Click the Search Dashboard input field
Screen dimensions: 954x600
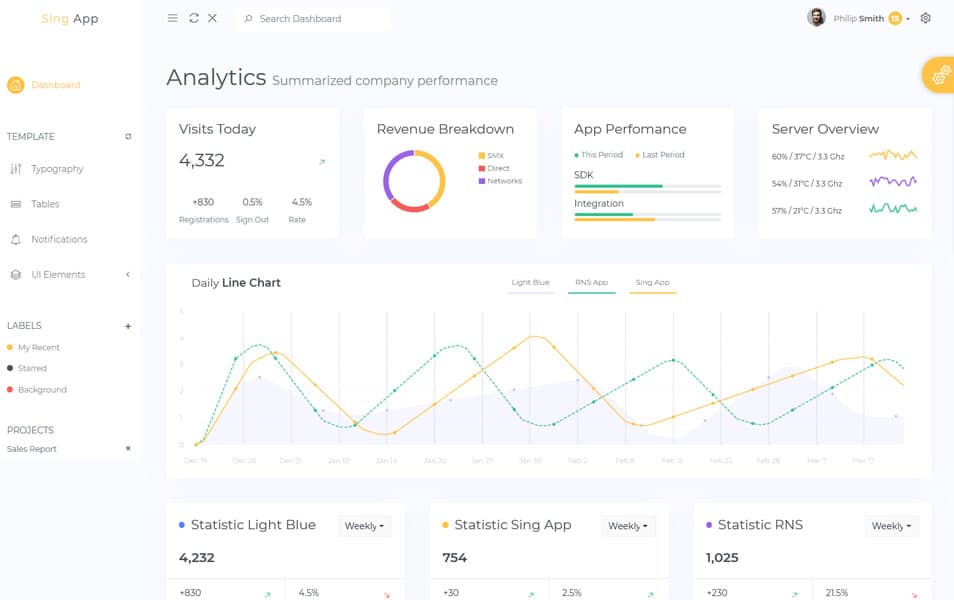click(310, 18)
